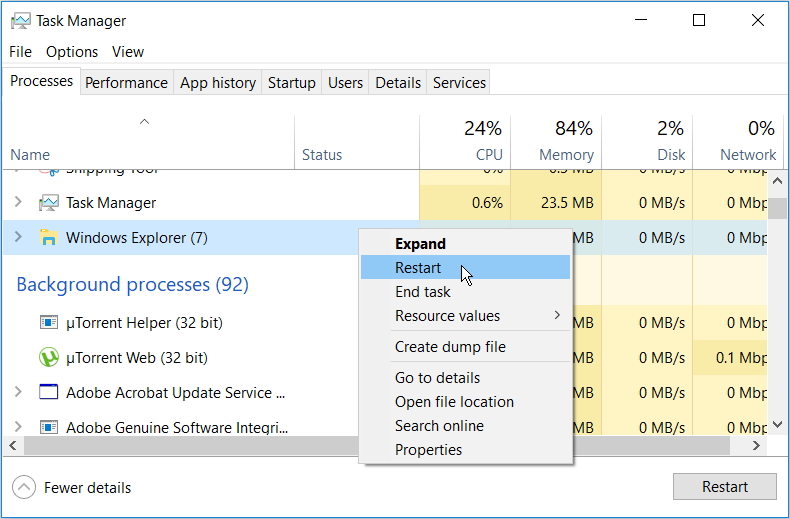The width and height of the screenshot is (790, 519).
Task: Click the Task Manager process icon
Action: point(48,203)
